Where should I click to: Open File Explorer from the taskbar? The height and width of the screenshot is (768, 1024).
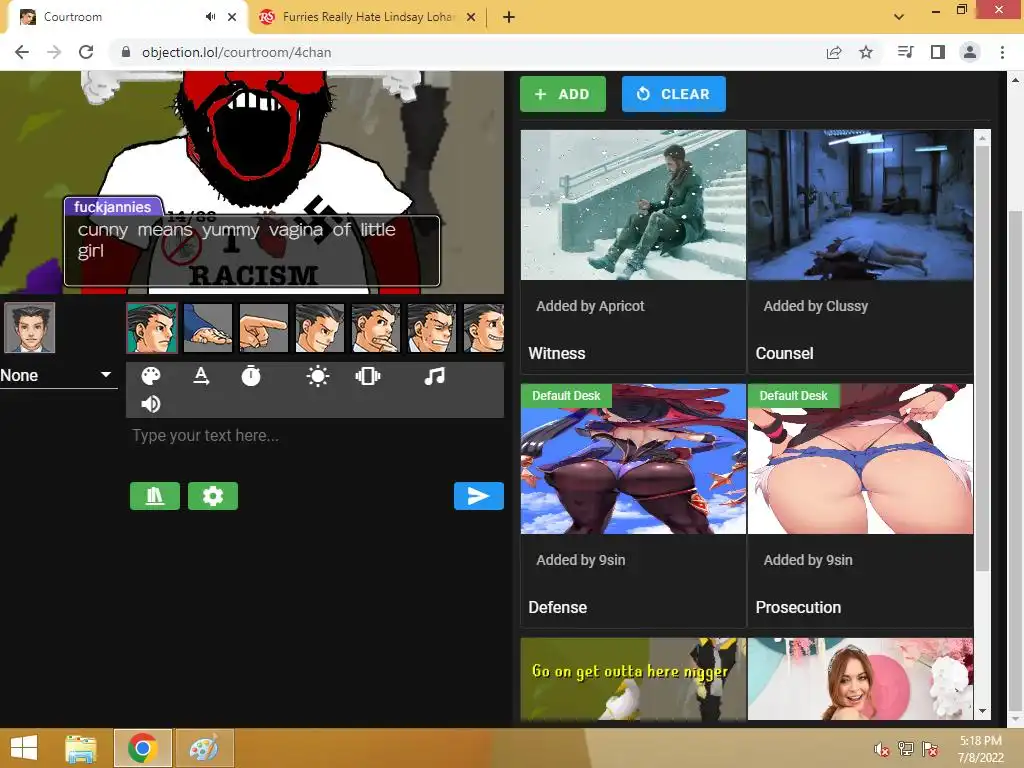tap(81, 748)
